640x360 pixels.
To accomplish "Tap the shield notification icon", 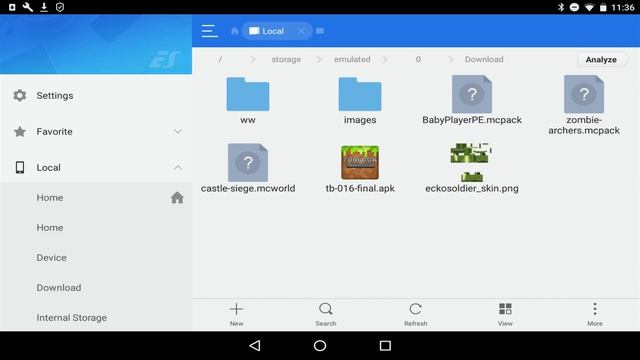I will 60,7.
